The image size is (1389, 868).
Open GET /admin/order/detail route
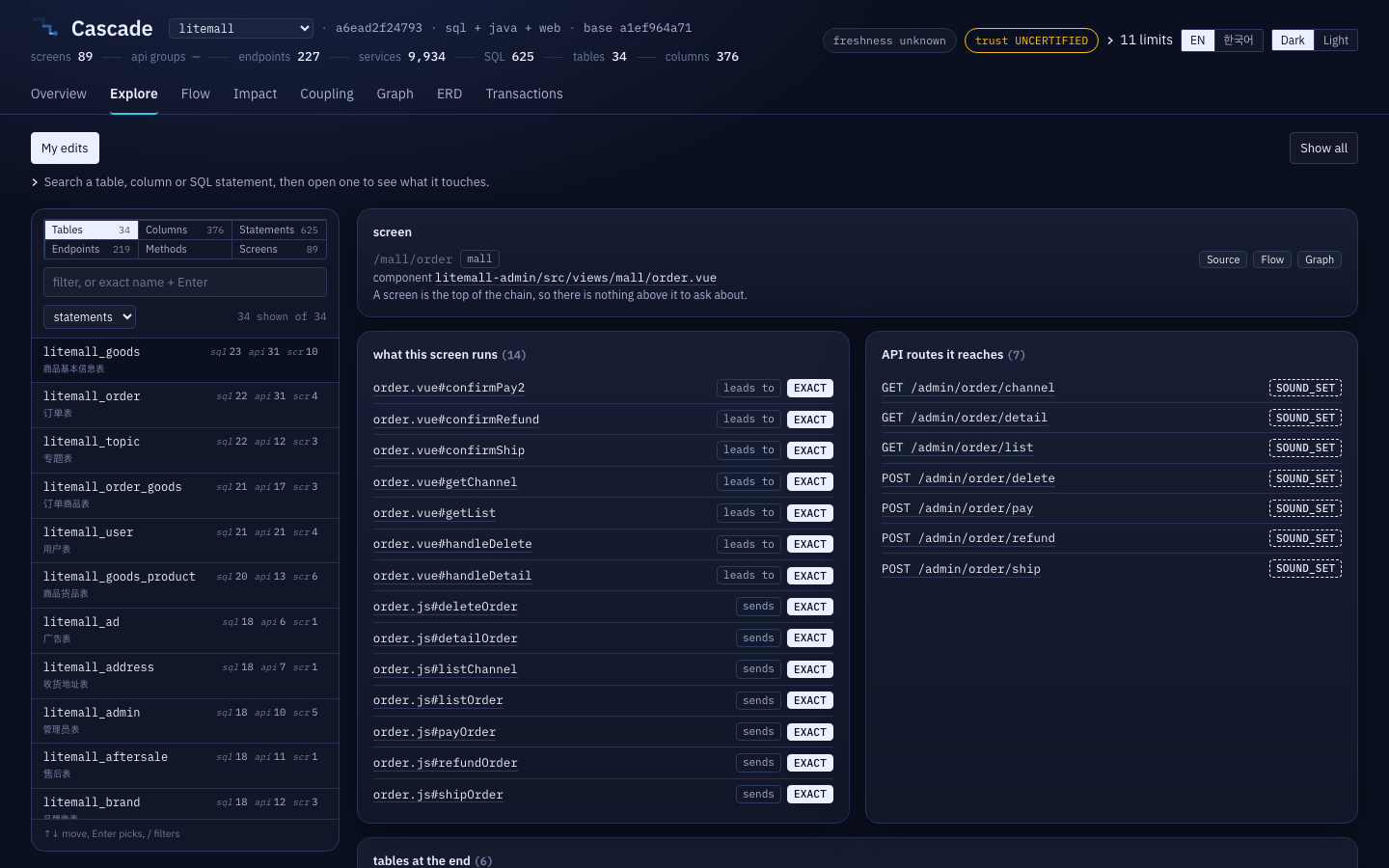point(965,418)
